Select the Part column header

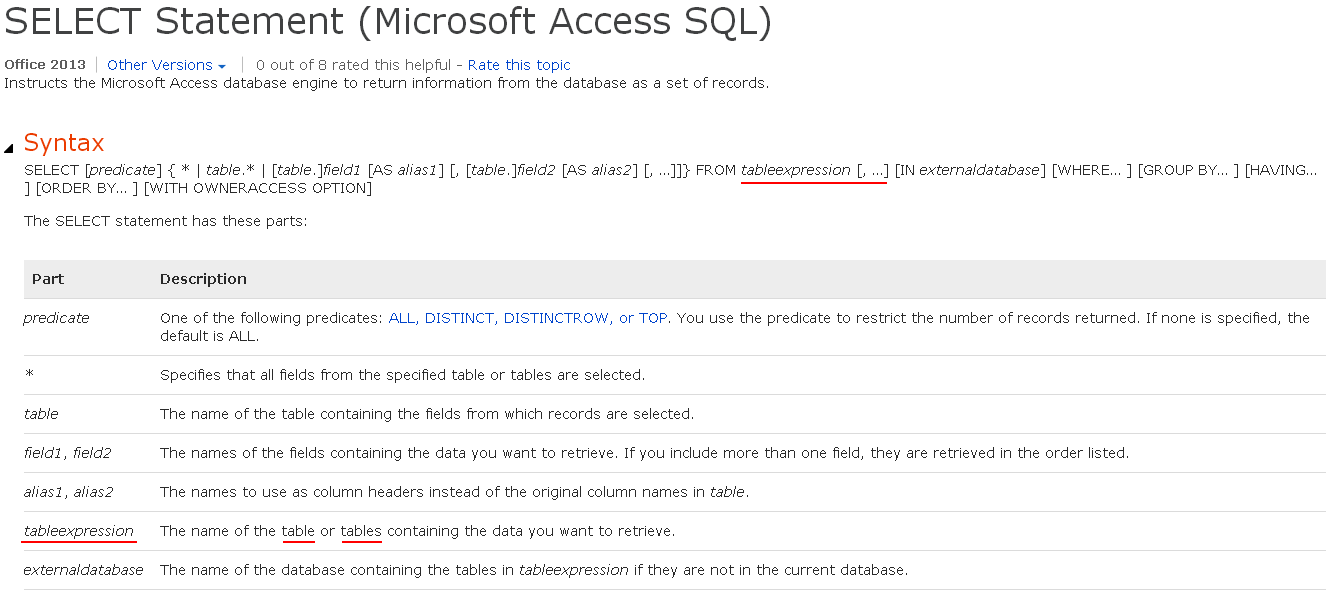coord(48,279)
